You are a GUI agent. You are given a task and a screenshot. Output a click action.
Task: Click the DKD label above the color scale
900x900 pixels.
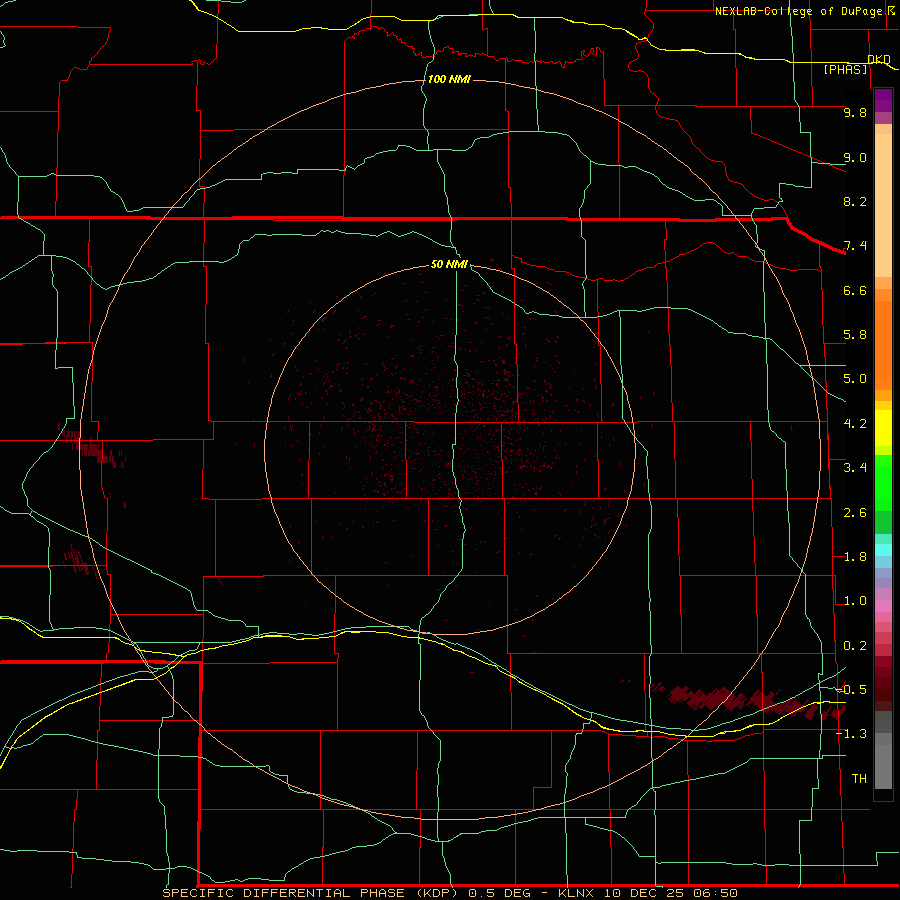(879, 59)
